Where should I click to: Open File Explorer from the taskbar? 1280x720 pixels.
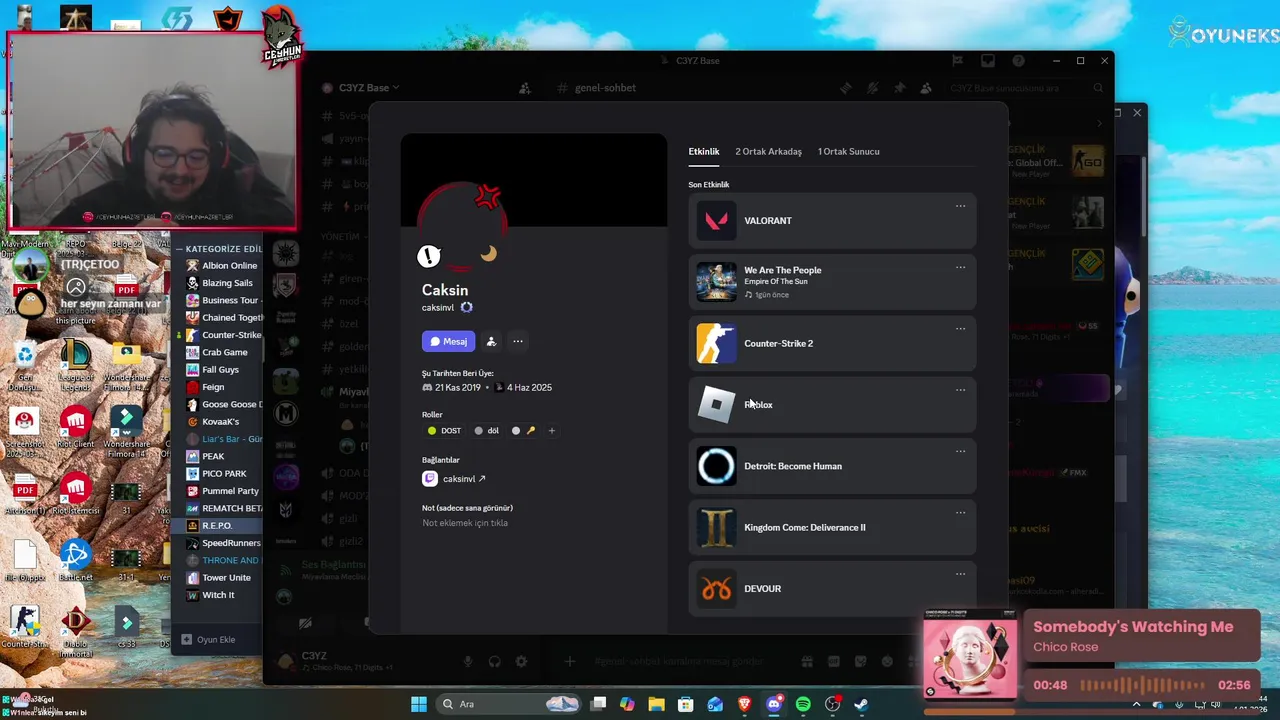click(656, 704)
